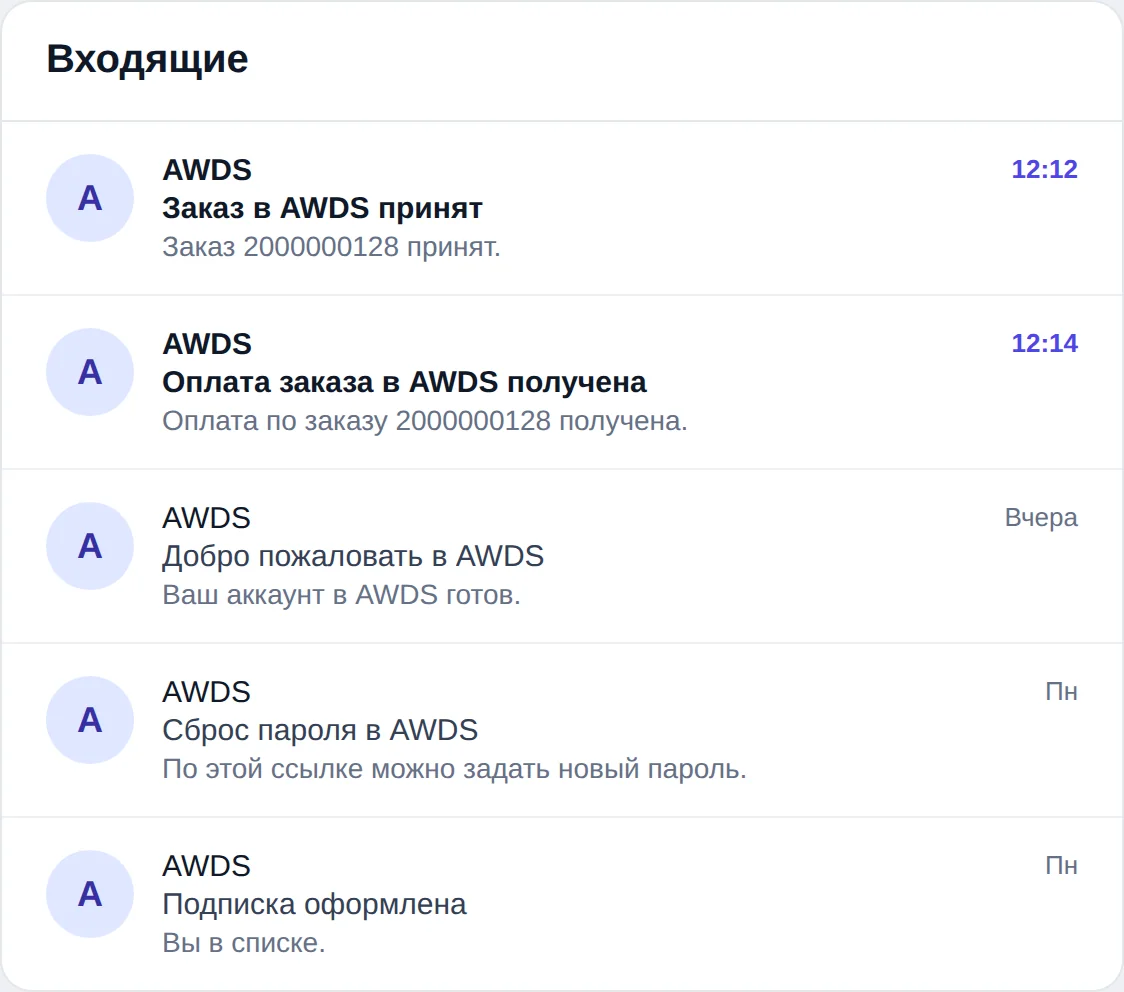This screenshot has width=1124, height=992.
Task: Click the 'Пн' date on 'Подписка оформлена' email
Action: 1062,866
